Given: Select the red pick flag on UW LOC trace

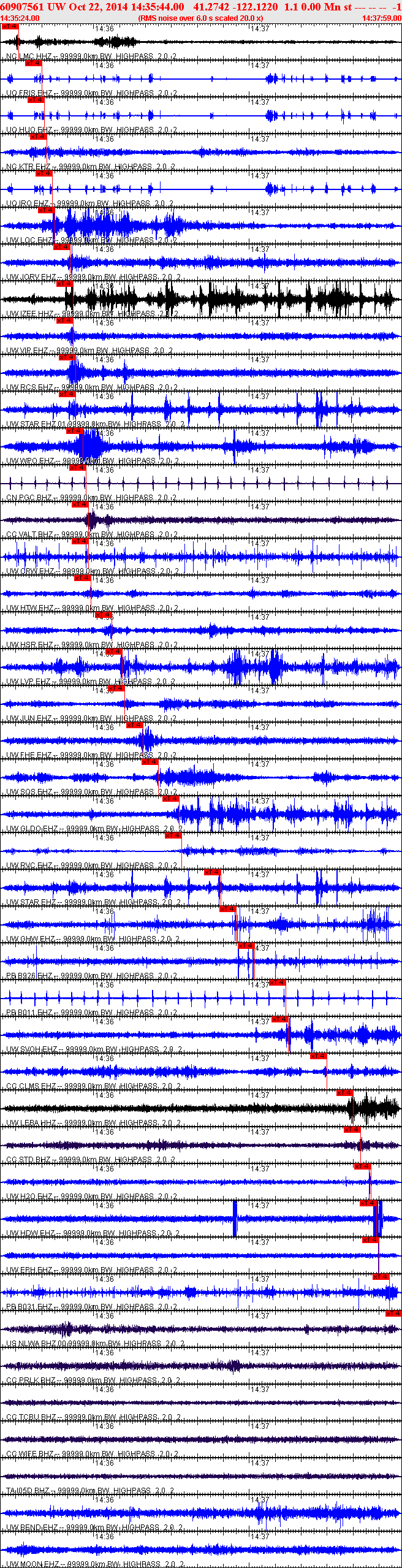Looking at the screenshot, I should pyautogui.click(x=46, y=210).
